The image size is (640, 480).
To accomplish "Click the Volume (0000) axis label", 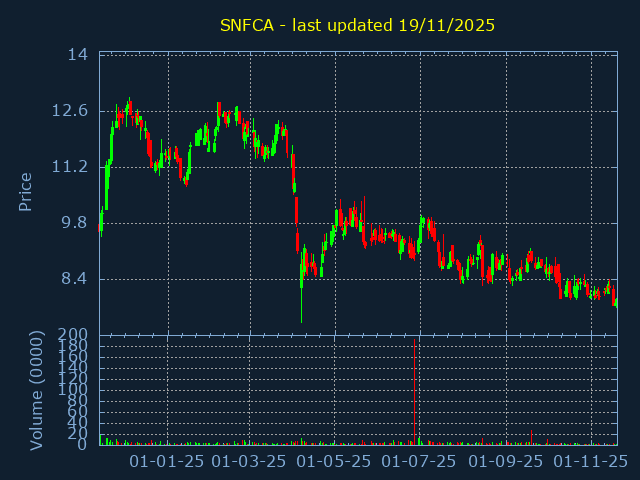I will pos(37,388).
